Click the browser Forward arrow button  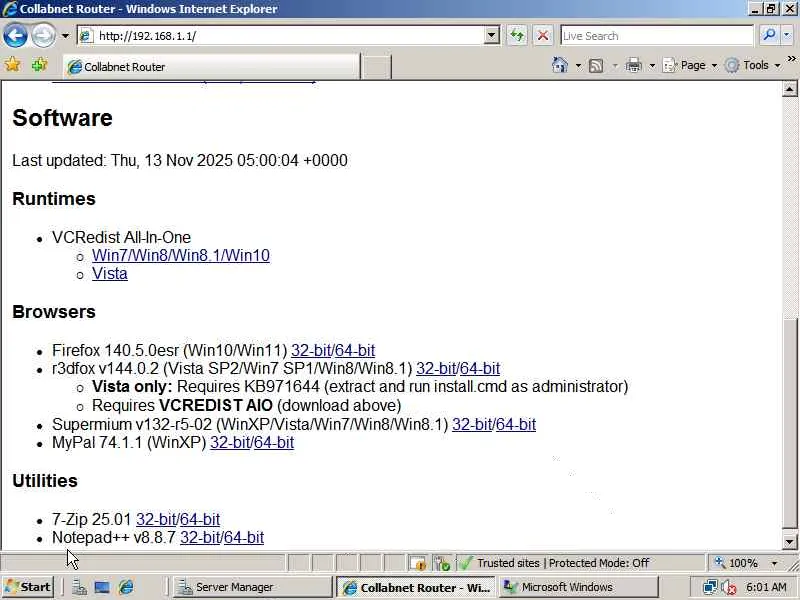coord(43,36)
